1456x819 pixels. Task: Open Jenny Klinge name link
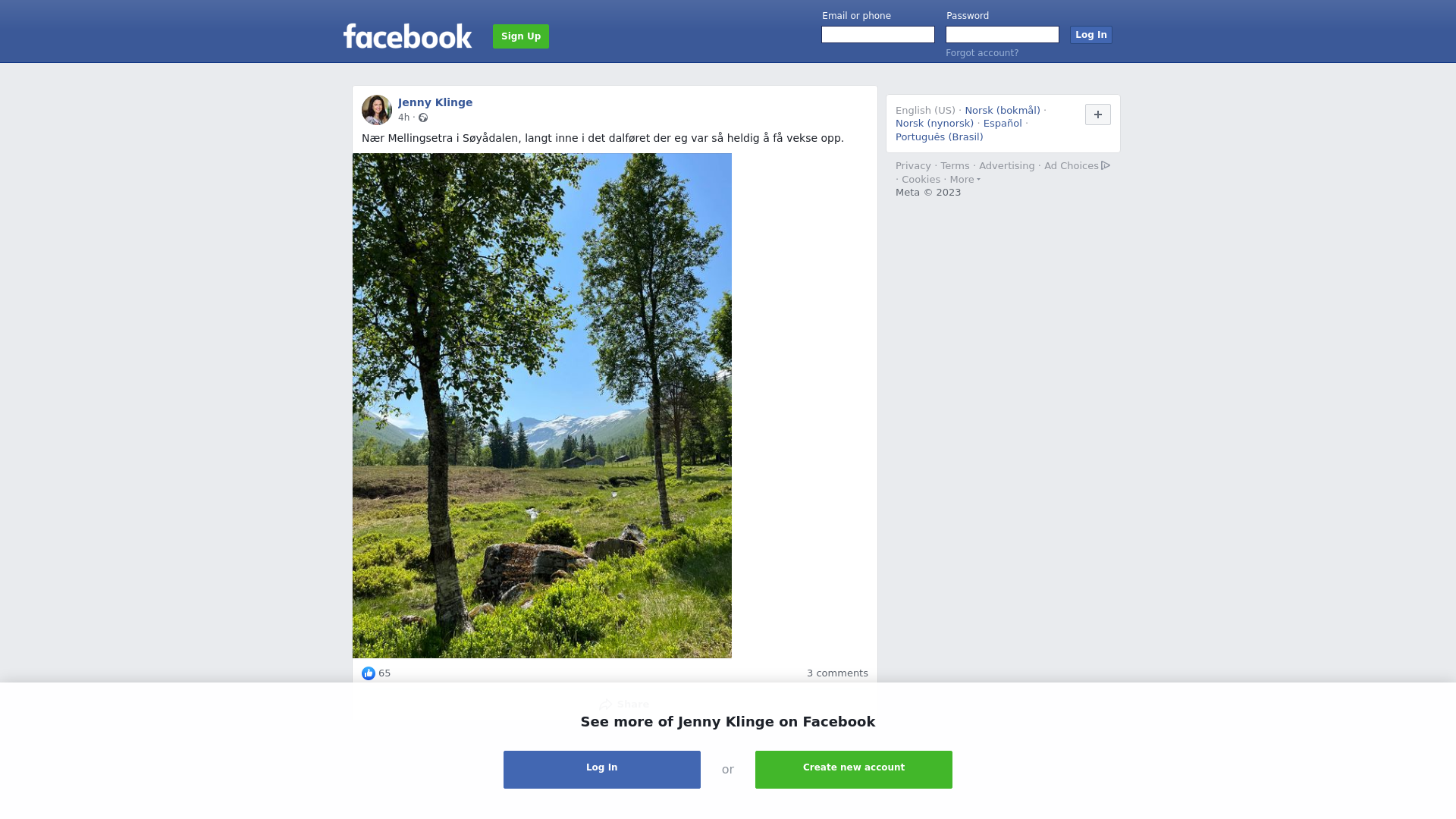(x=435, y=102)
